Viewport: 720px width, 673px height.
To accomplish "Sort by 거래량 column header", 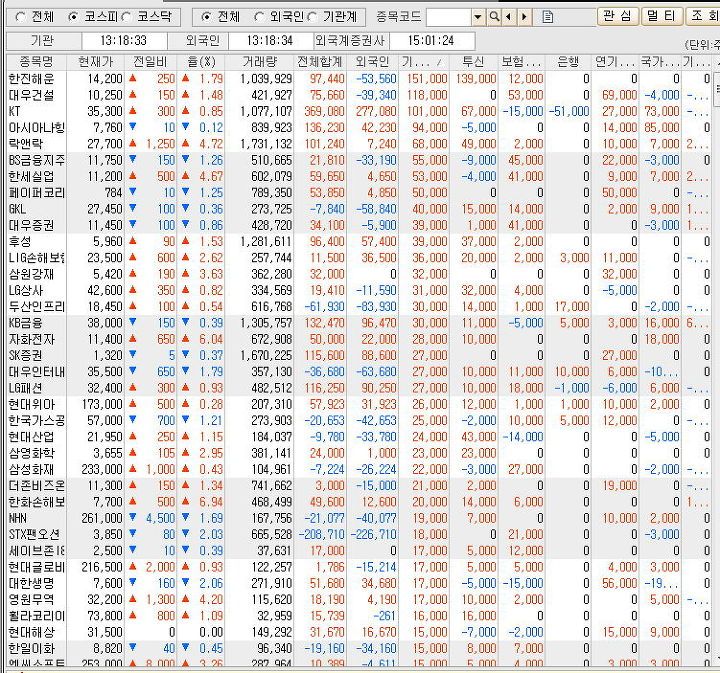I will tap(259, 62).
